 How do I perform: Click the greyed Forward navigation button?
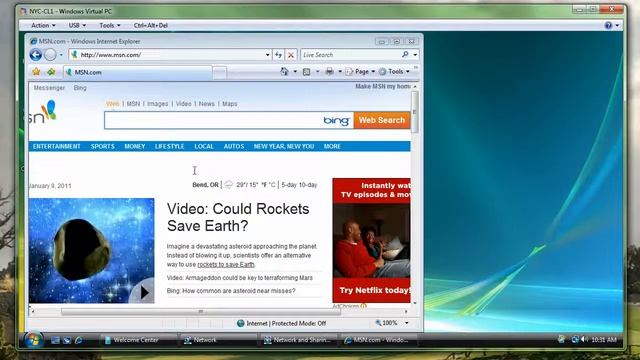coord(50,55)
